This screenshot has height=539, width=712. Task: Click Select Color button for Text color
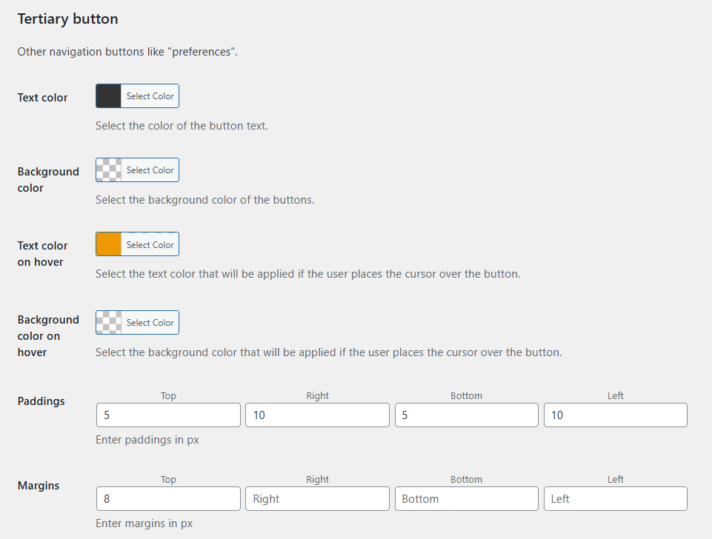pos(150,96)
